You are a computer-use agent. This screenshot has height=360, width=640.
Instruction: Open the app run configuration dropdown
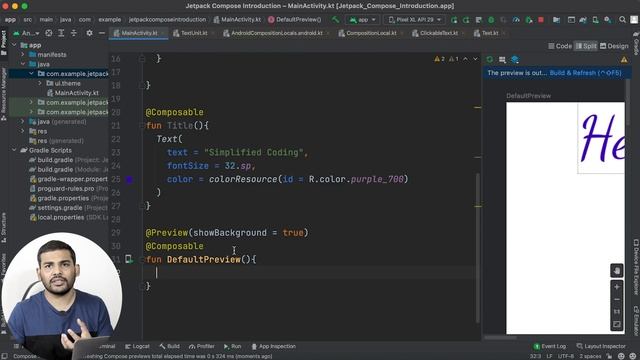point(362,19)
